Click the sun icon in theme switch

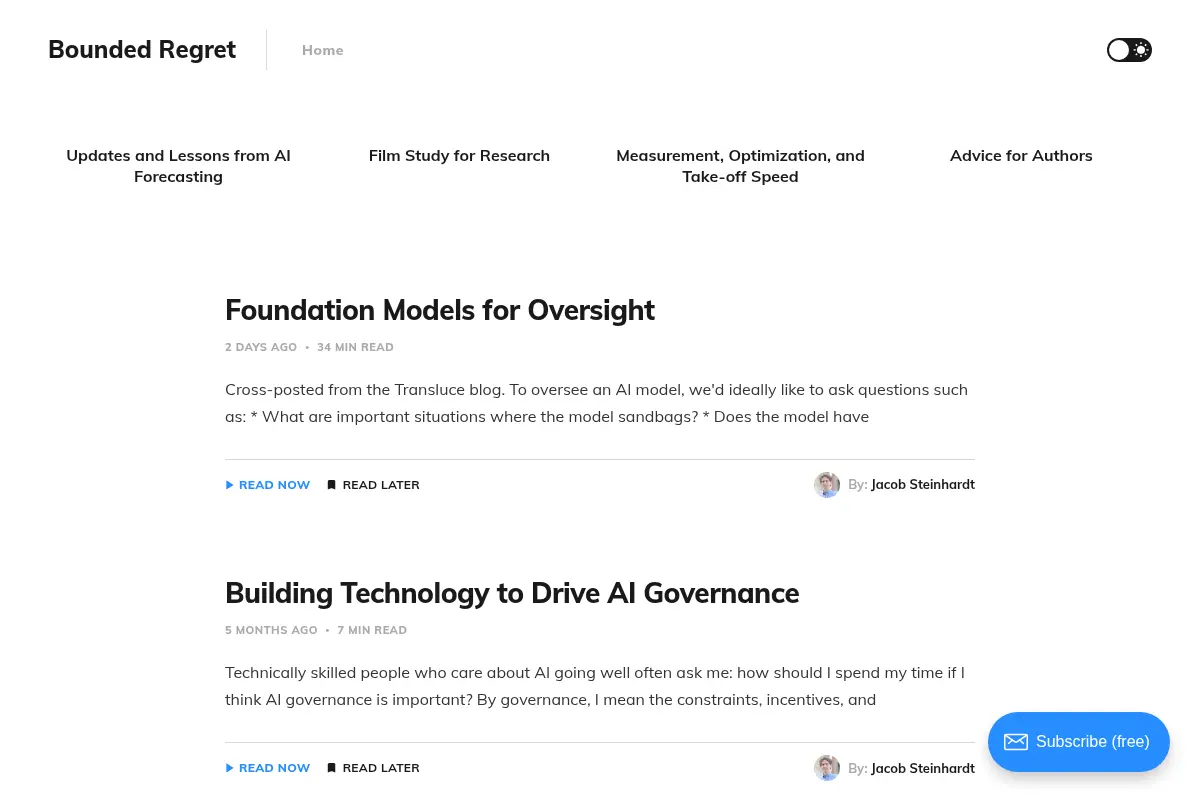1140,50
